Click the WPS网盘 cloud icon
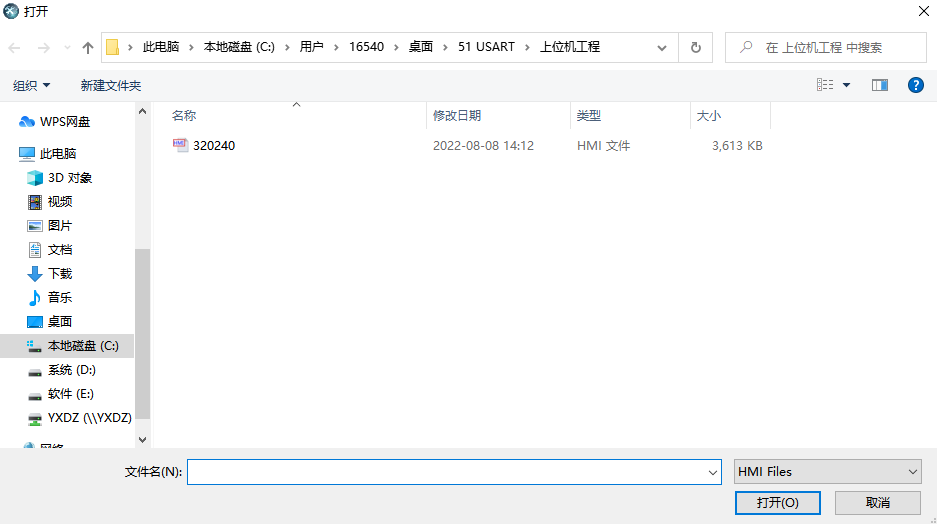Viewport: 937px width, 524px height. click(27, 122)
